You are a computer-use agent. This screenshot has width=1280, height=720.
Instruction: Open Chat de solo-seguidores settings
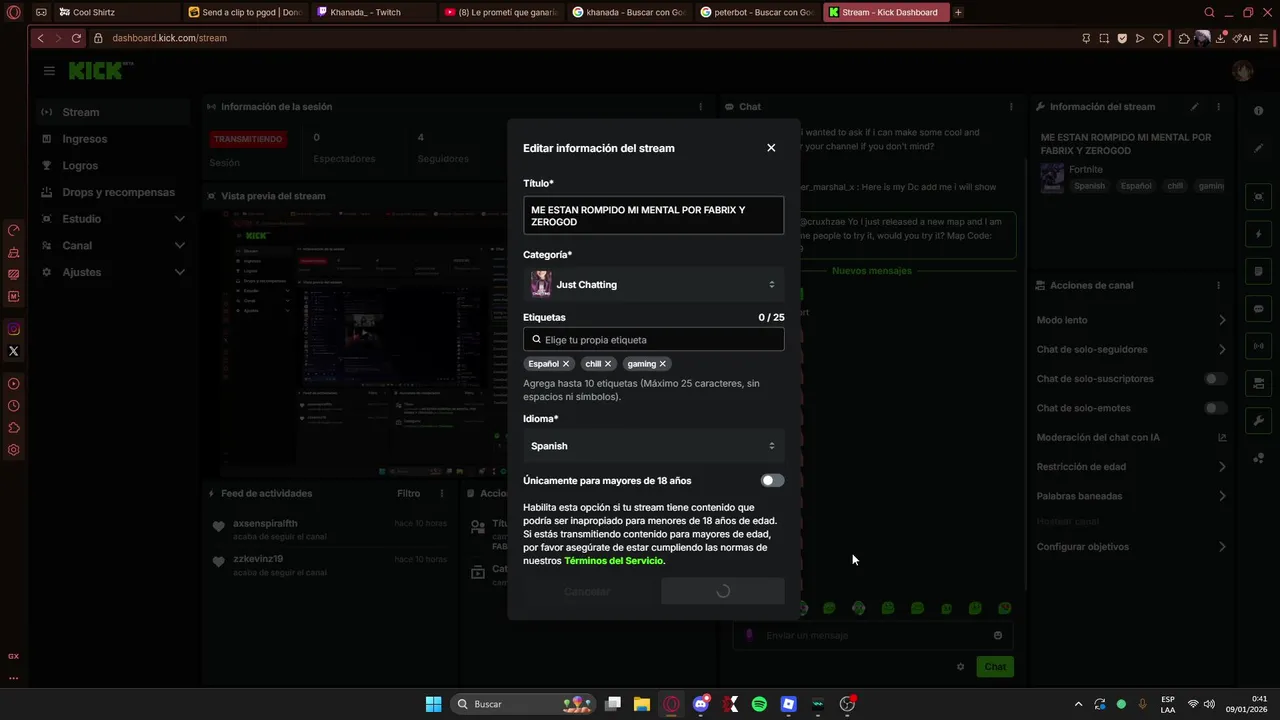click(1131, 349)
